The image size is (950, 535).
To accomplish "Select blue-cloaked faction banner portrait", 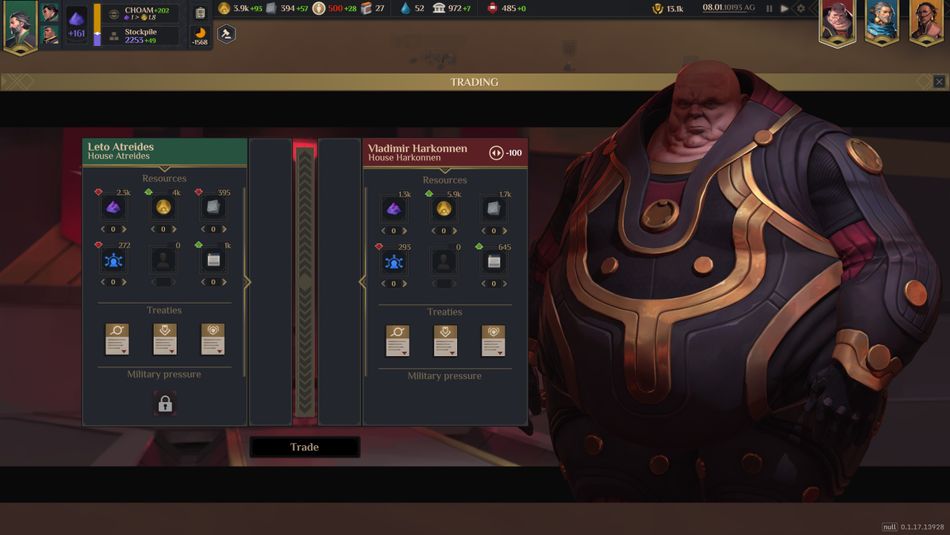I will [882, 23].
